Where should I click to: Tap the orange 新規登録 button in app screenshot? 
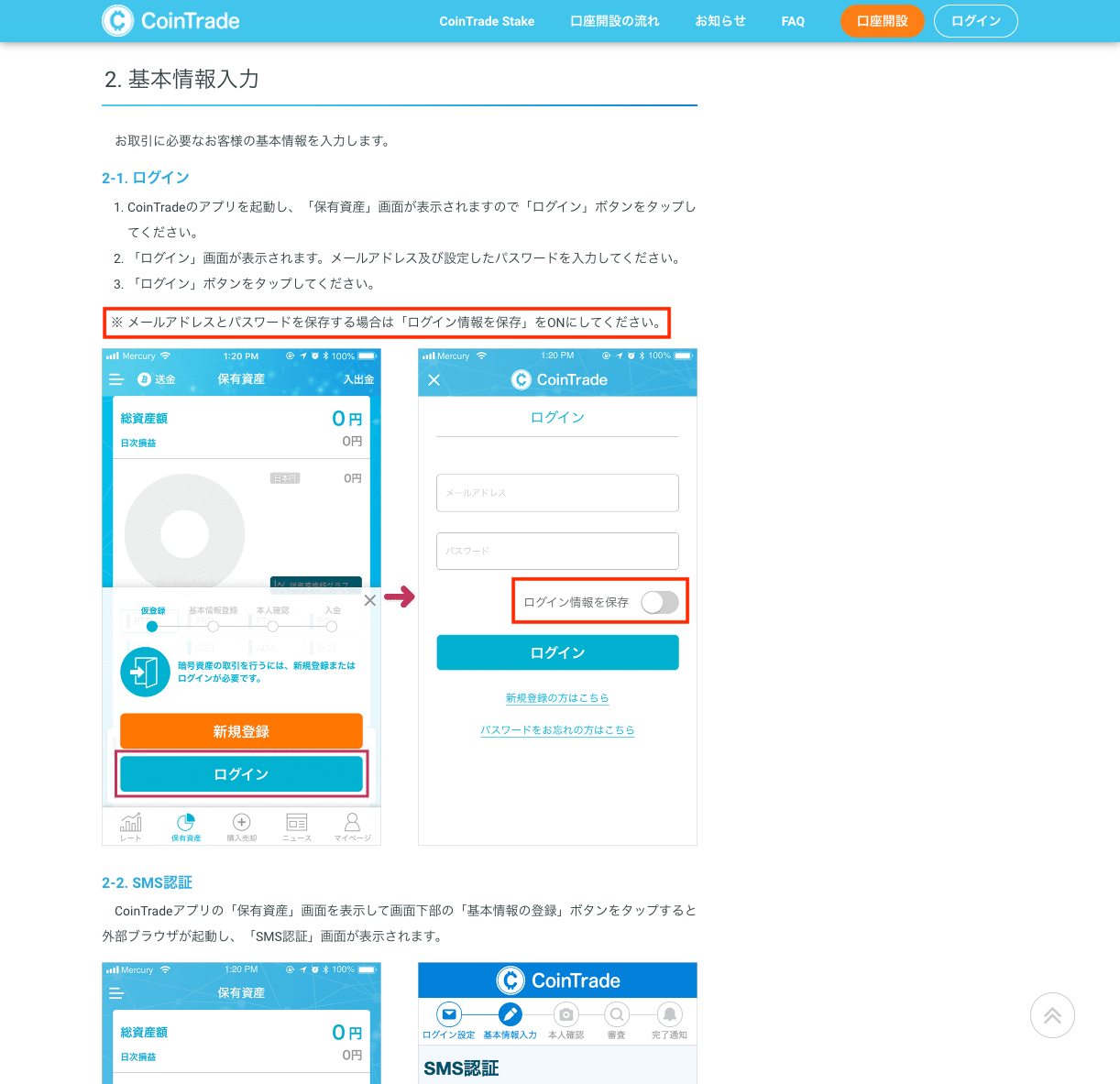241,731
